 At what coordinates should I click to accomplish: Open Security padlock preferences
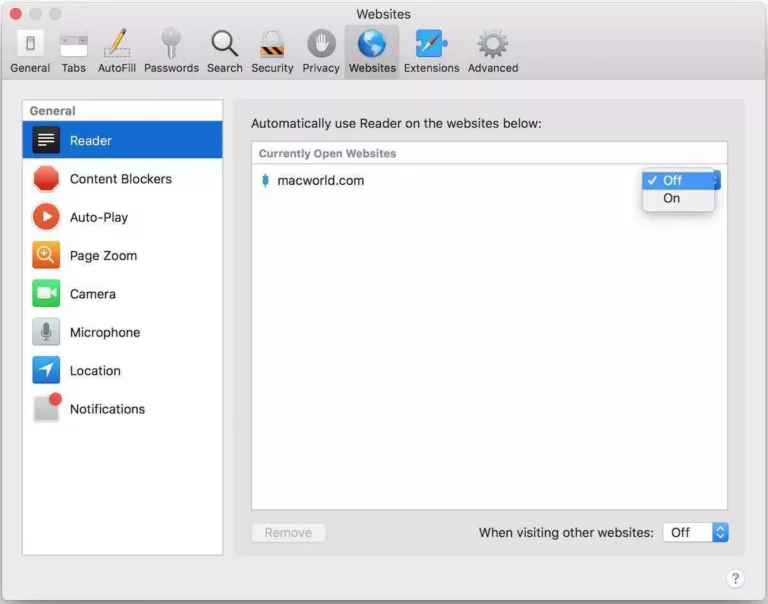[x=272, y=51]
